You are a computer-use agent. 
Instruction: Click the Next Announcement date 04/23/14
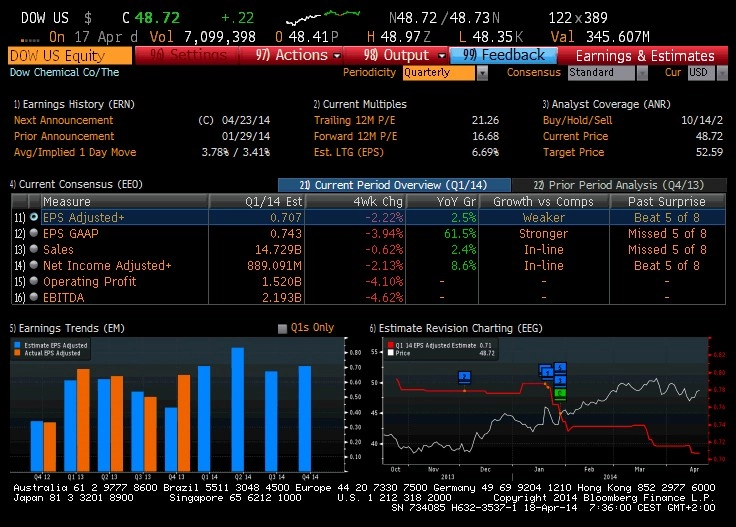point(246,120)
